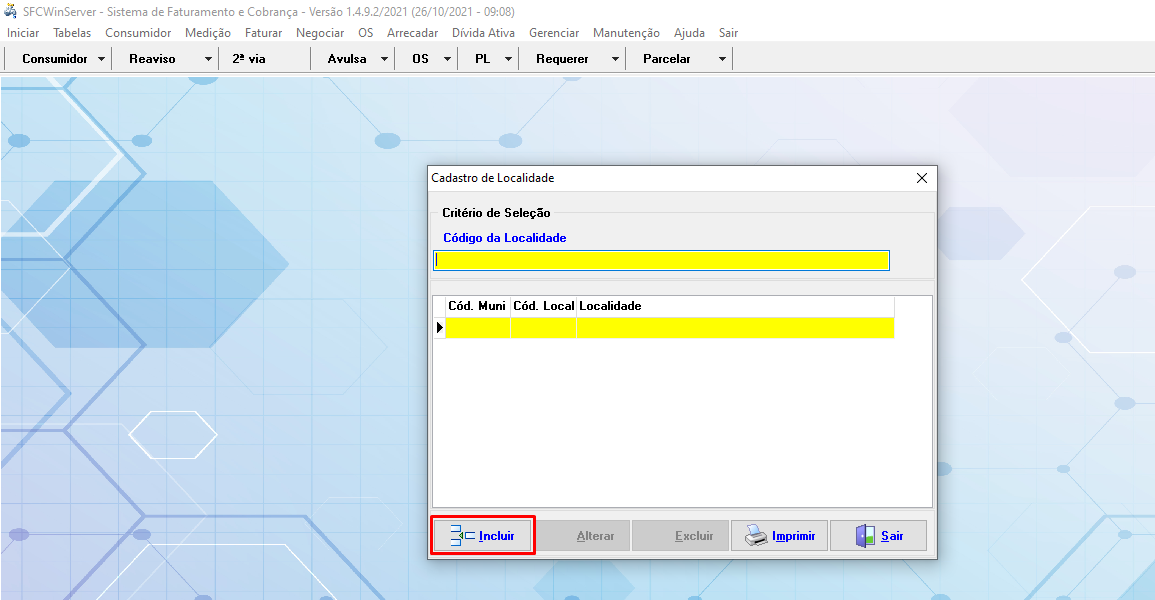Image resolution: width=1155 pixels, height=600 pixels.
Task: Expand the Consumidor toolbar dropdown arrow
Action: coord(102,59)
